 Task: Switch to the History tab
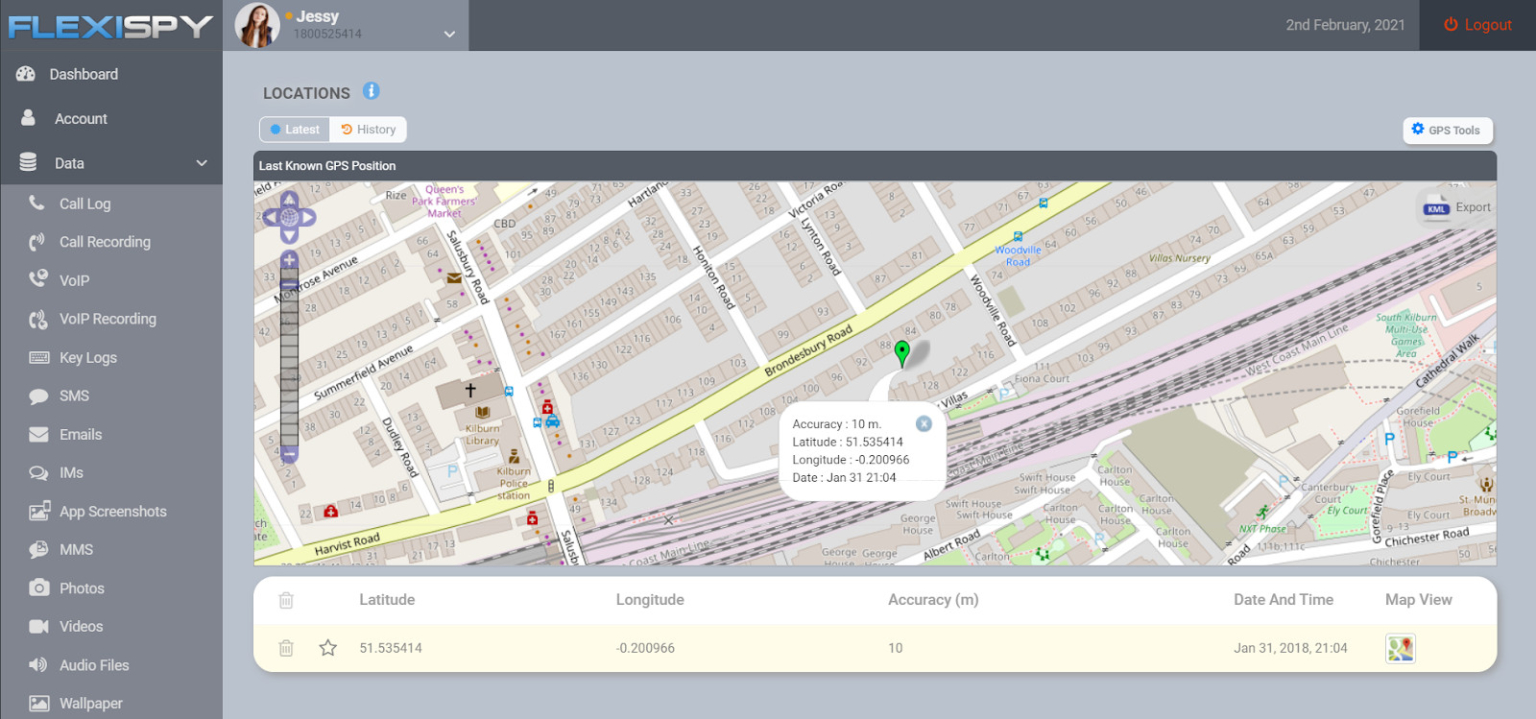[368, 129]
